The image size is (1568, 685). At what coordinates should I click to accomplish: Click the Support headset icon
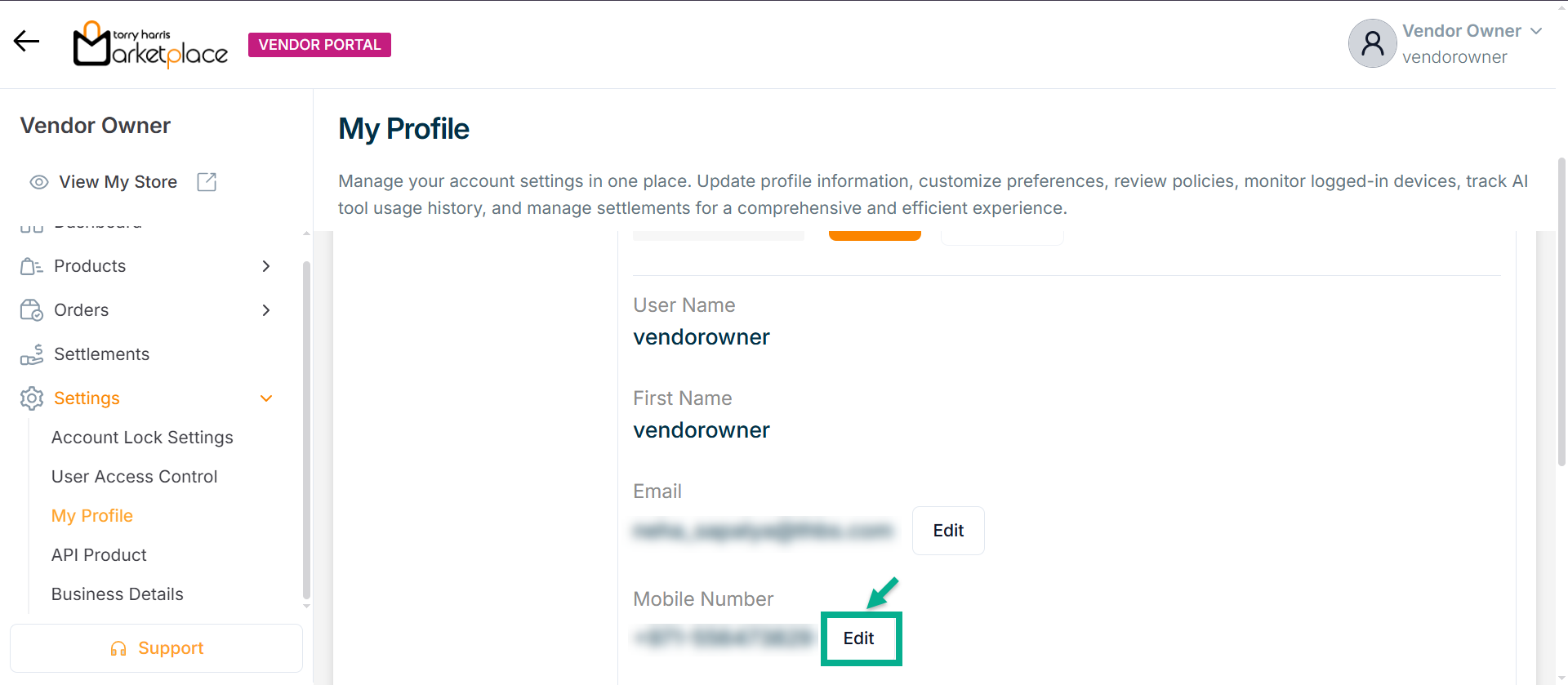118,648
